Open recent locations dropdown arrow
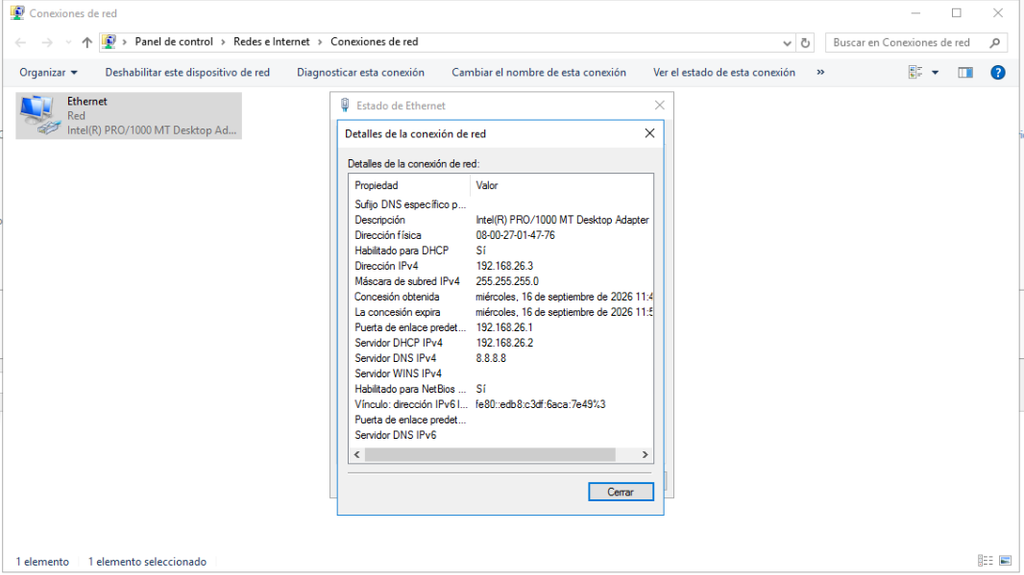This screenshot has width=1024, height=575. [x=69, y=42]
